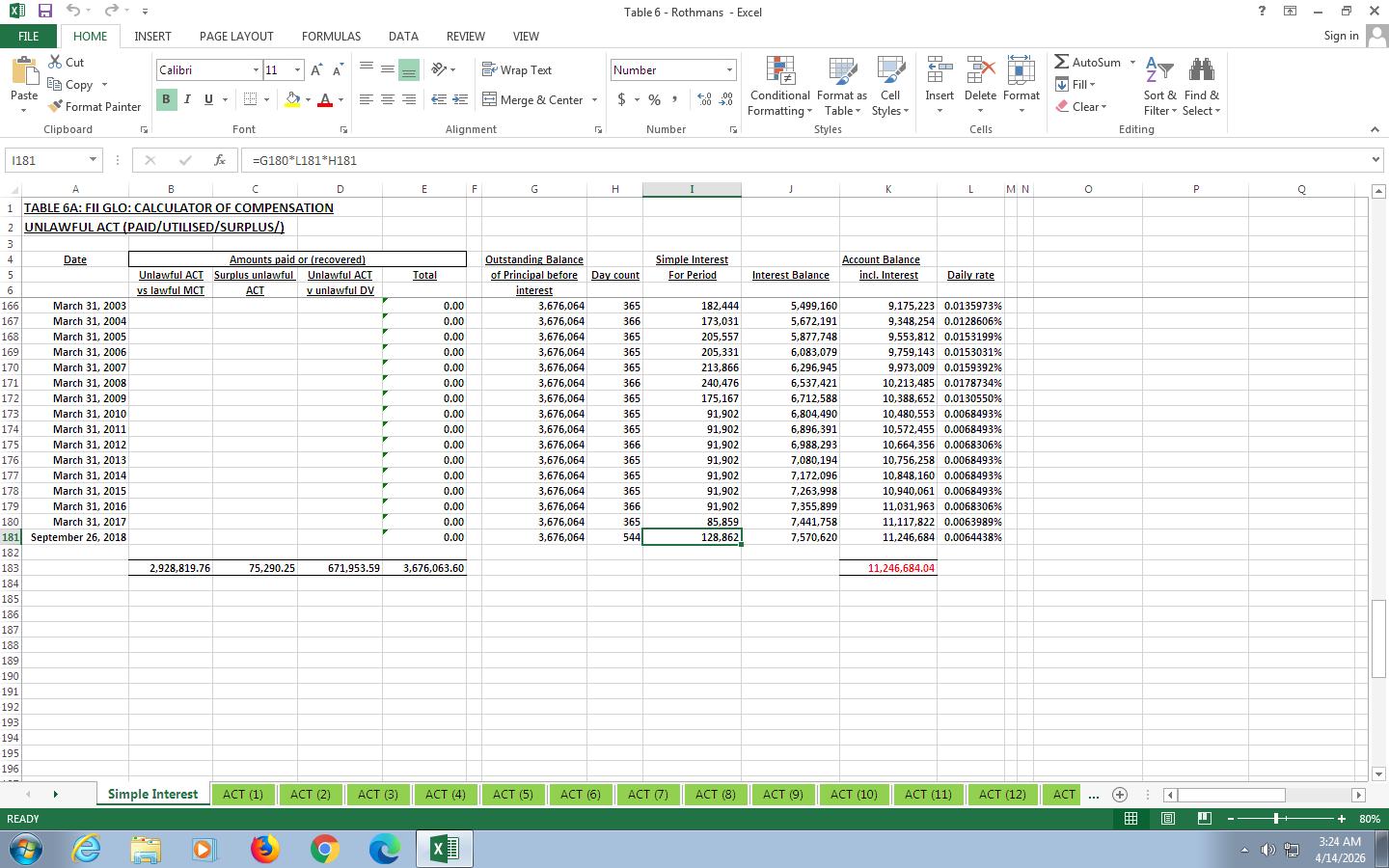Toggle Italic formatting button
The height and width of the screenshot is (868, 1389).
[x=187, y=99]
